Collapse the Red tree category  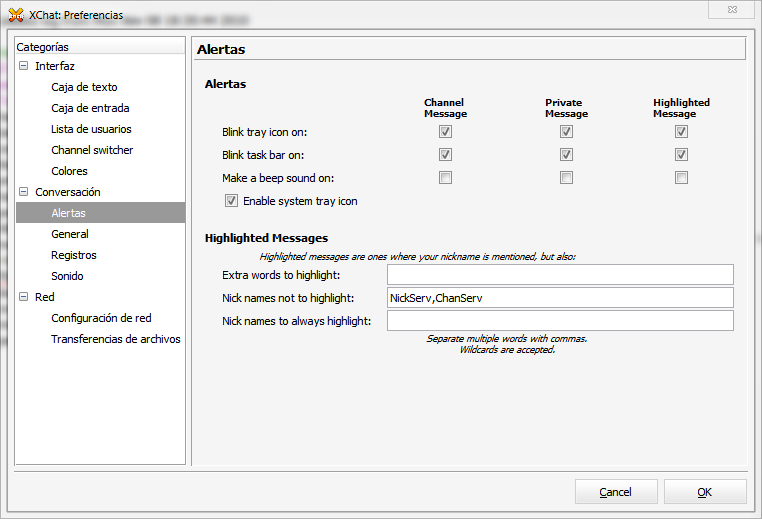[23, 297]
